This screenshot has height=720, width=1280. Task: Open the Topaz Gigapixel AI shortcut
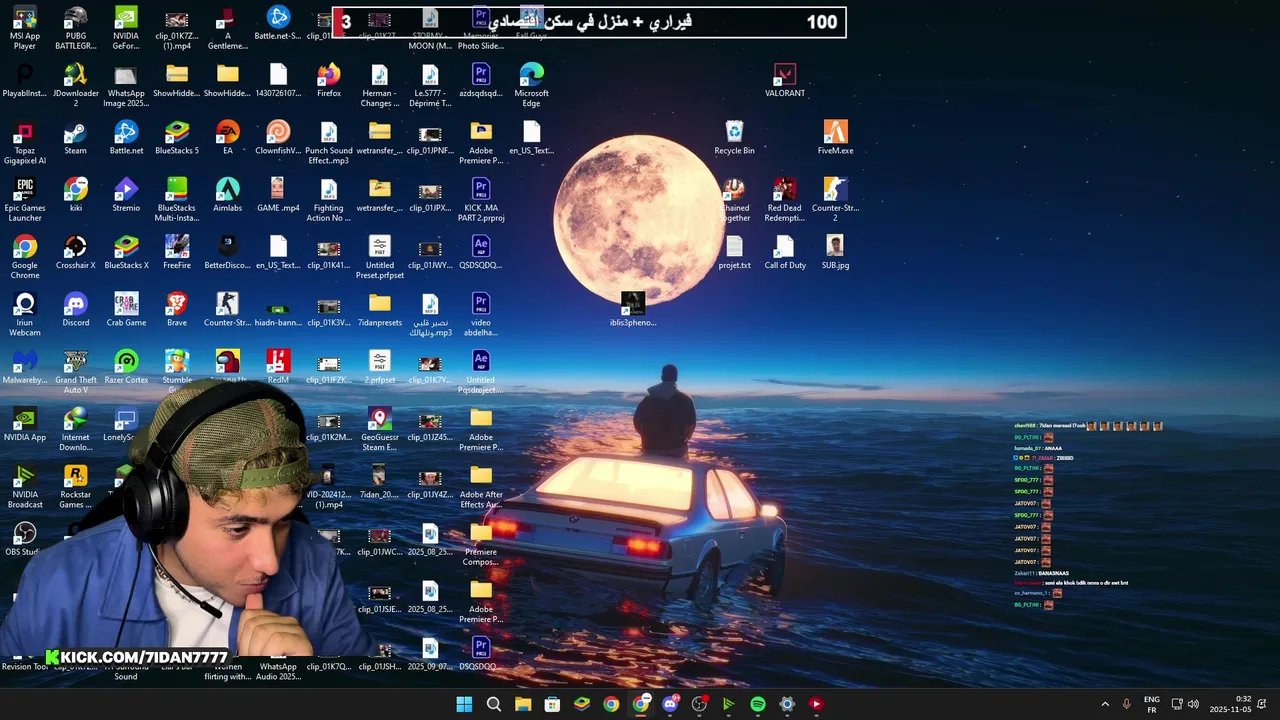pos(25,143)
